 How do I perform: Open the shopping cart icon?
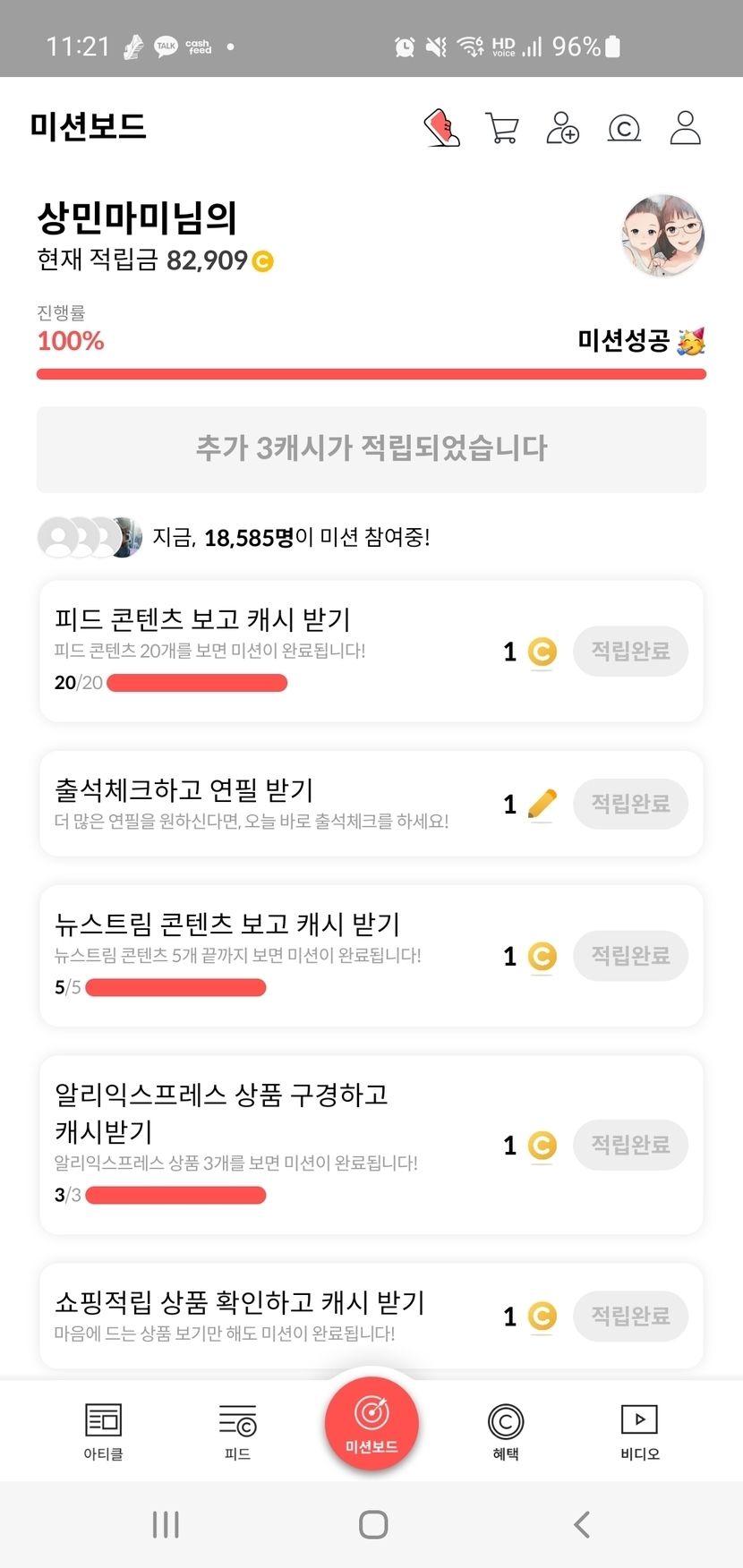tap(501, 128)
